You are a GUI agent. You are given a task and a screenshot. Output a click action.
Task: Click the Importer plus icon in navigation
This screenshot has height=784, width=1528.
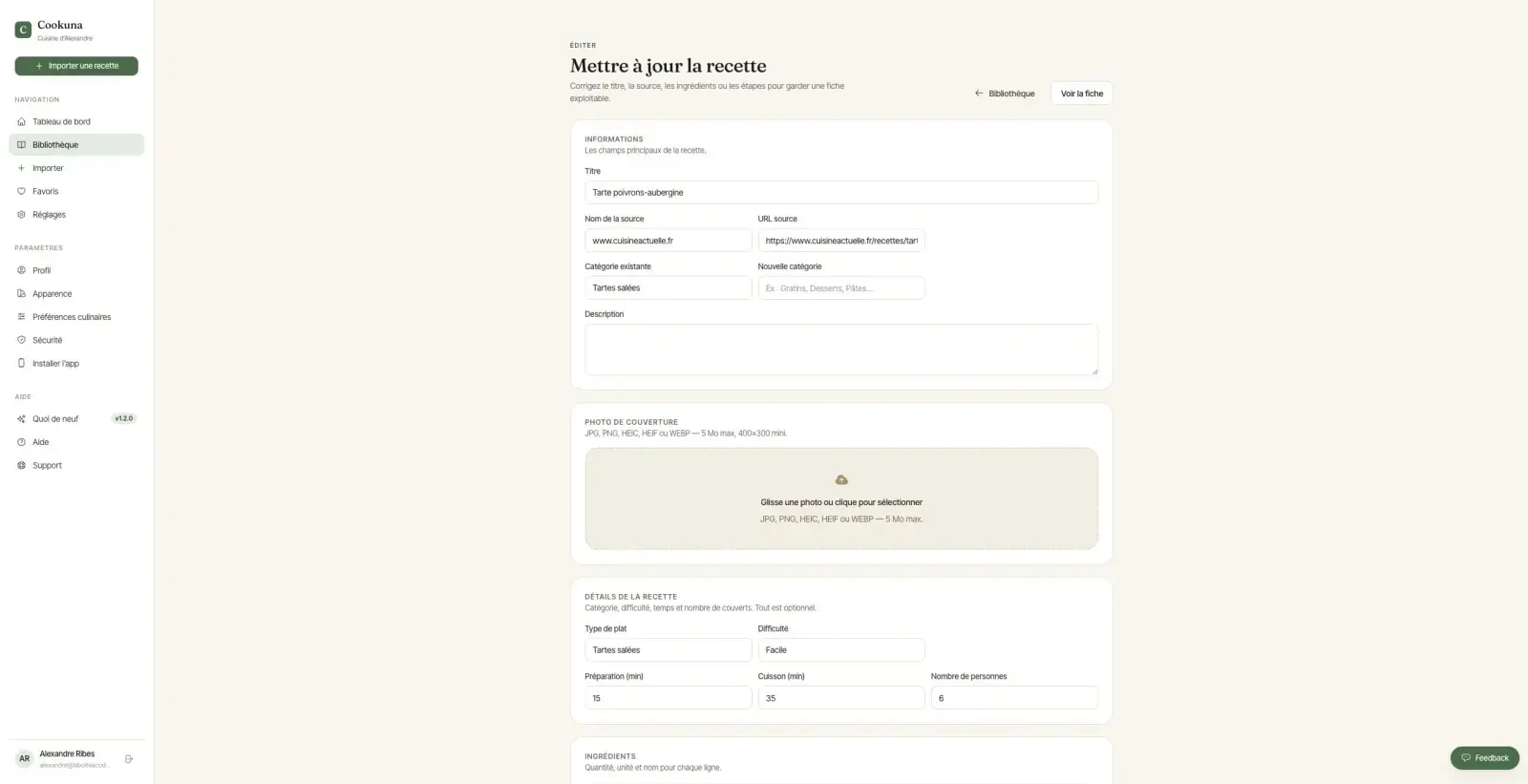pyautogui.click(x=21, y=168)
